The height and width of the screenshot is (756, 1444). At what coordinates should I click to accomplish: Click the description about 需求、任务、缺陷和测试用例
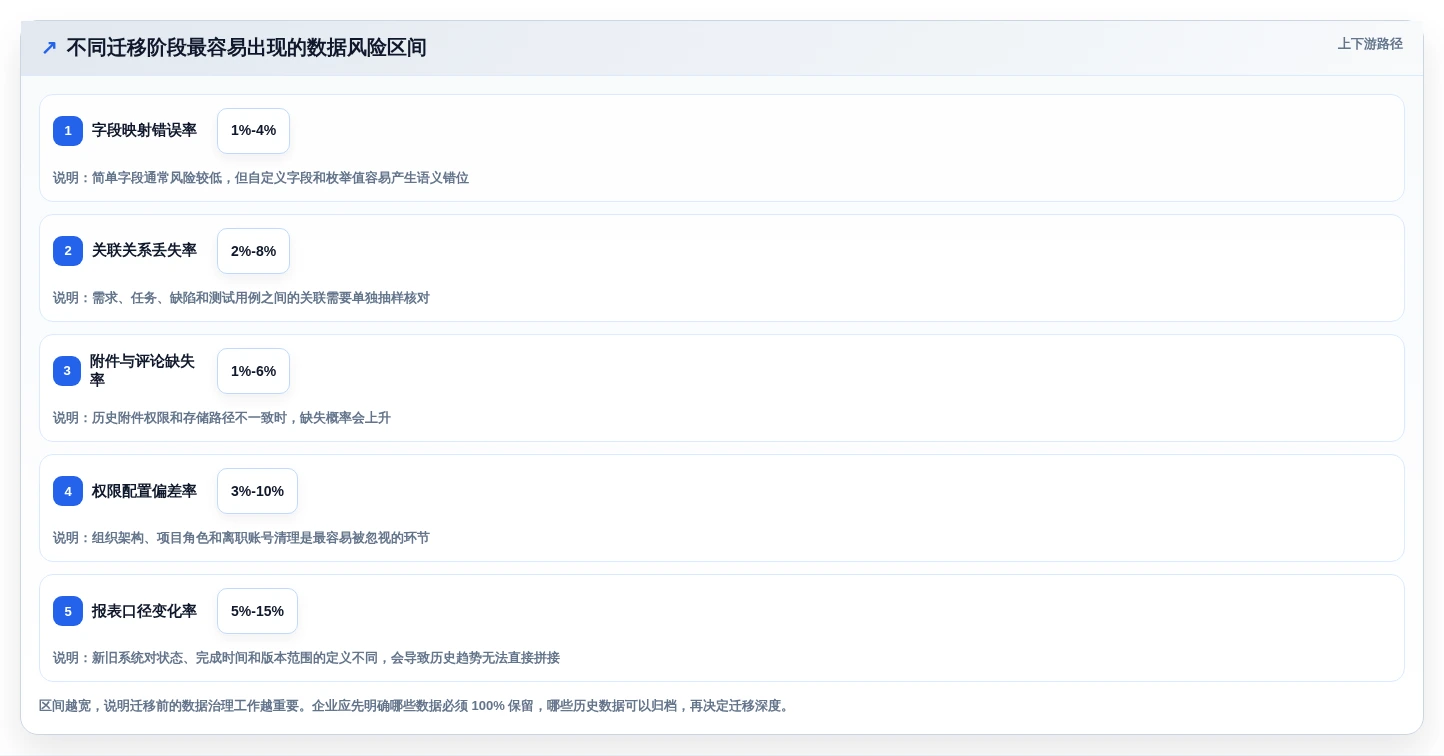pyautogui.click(x=241, y=298)
